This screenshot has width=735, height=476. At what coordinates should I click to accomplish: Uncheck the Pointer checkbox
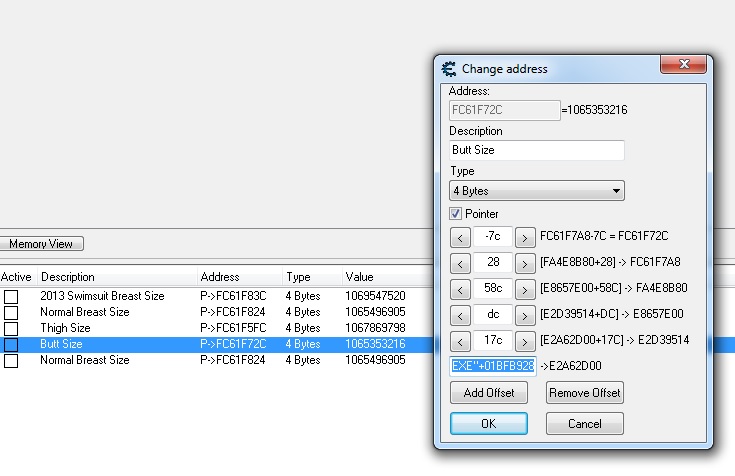[456, 214]
